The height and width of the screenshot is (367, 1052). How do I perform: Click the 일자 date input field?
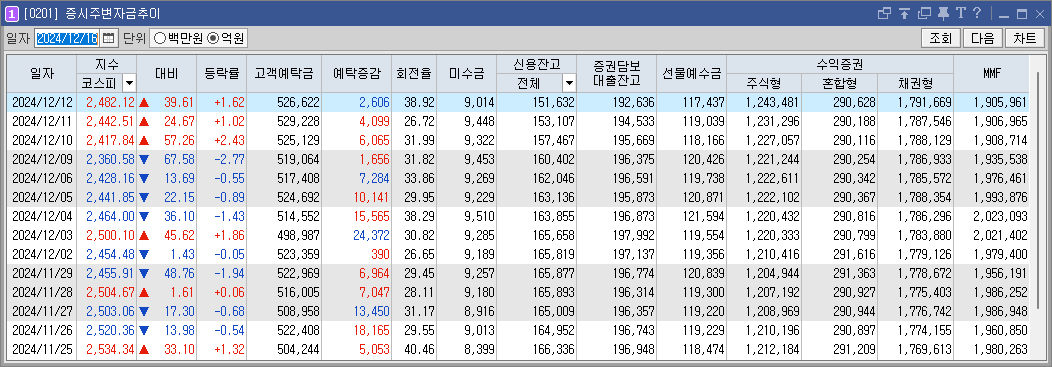(x=67, y=38)
